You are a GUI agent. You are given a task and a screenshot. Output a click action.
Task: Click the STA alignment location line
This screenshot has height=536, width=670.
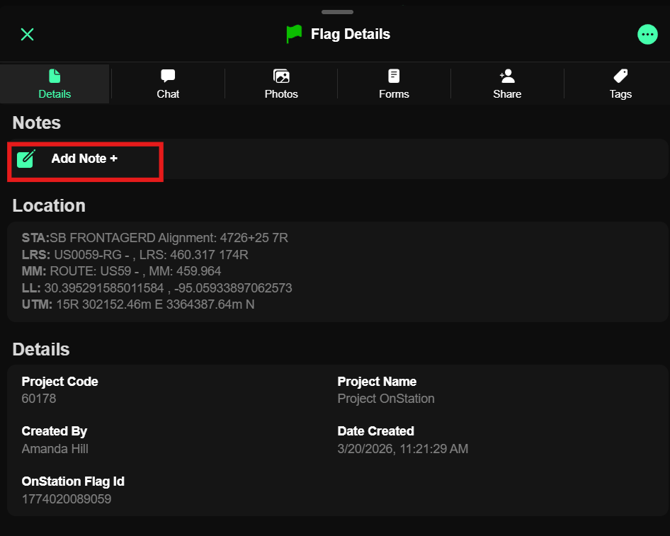[155, 238]
